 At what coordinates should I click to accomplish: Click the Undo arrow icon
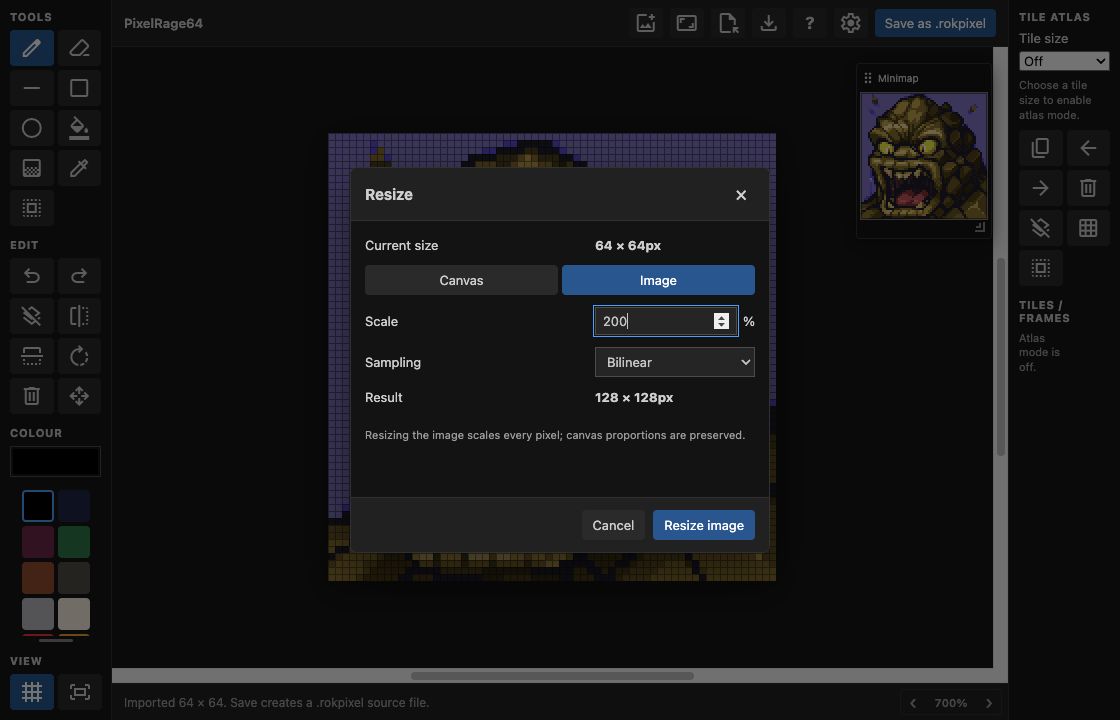click(31, 276)
